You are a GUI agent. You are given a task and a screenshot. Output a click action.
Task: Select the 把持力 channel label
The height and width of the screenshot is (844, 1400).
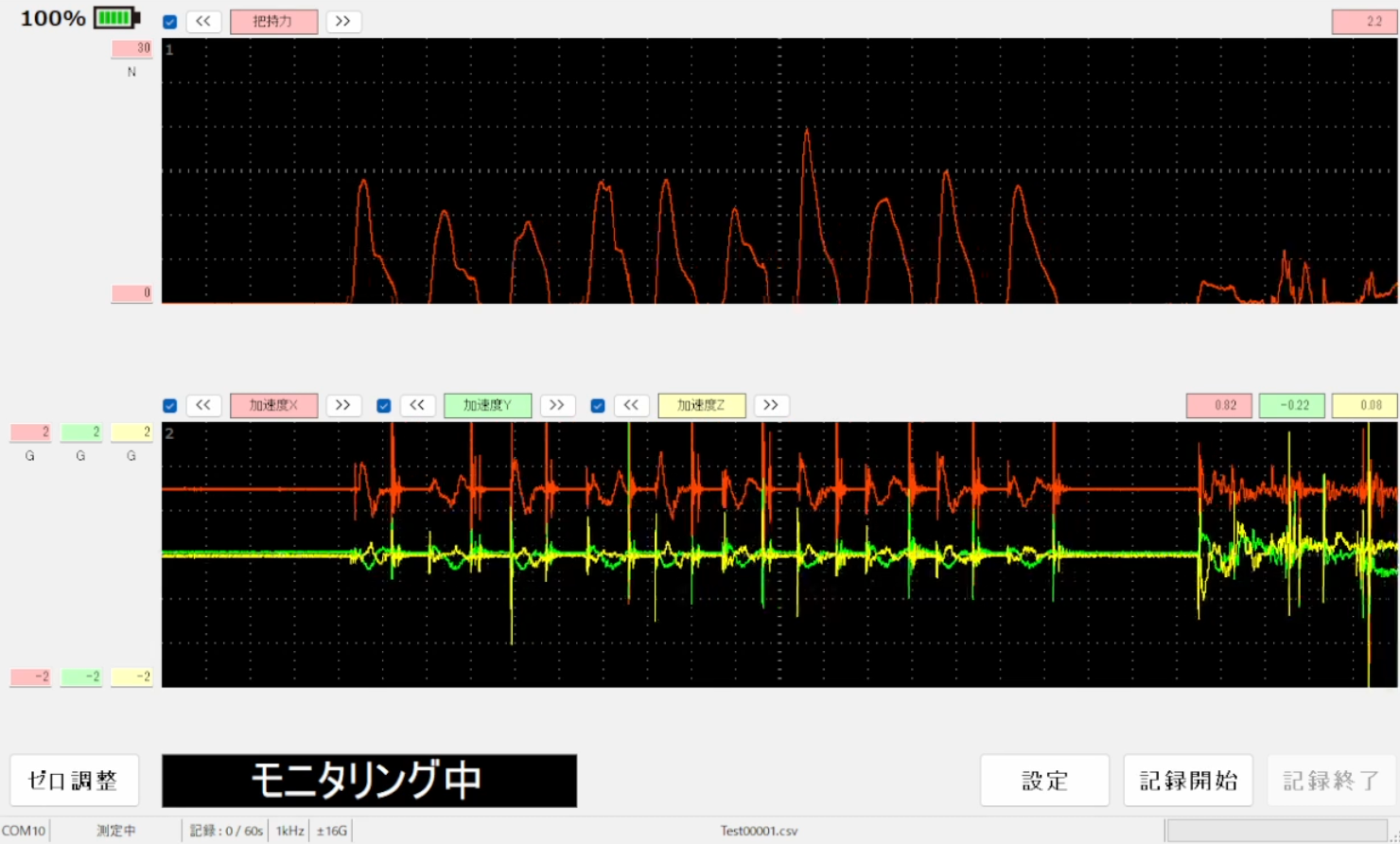click(273, 21)
